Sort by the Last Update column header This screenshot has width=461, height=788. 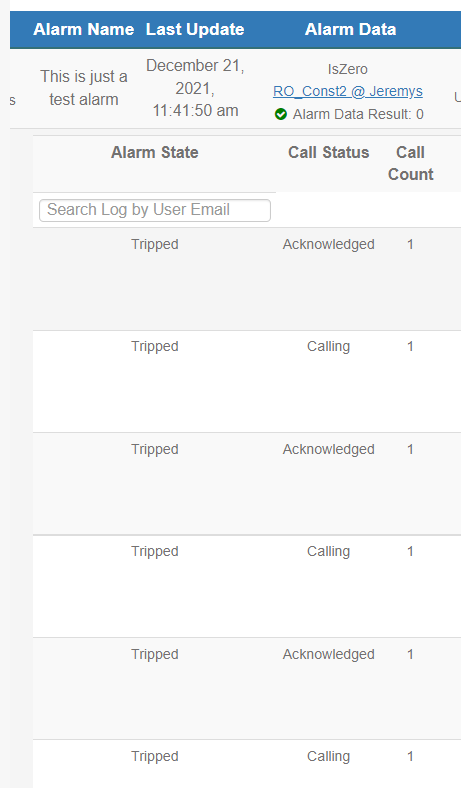195,29
